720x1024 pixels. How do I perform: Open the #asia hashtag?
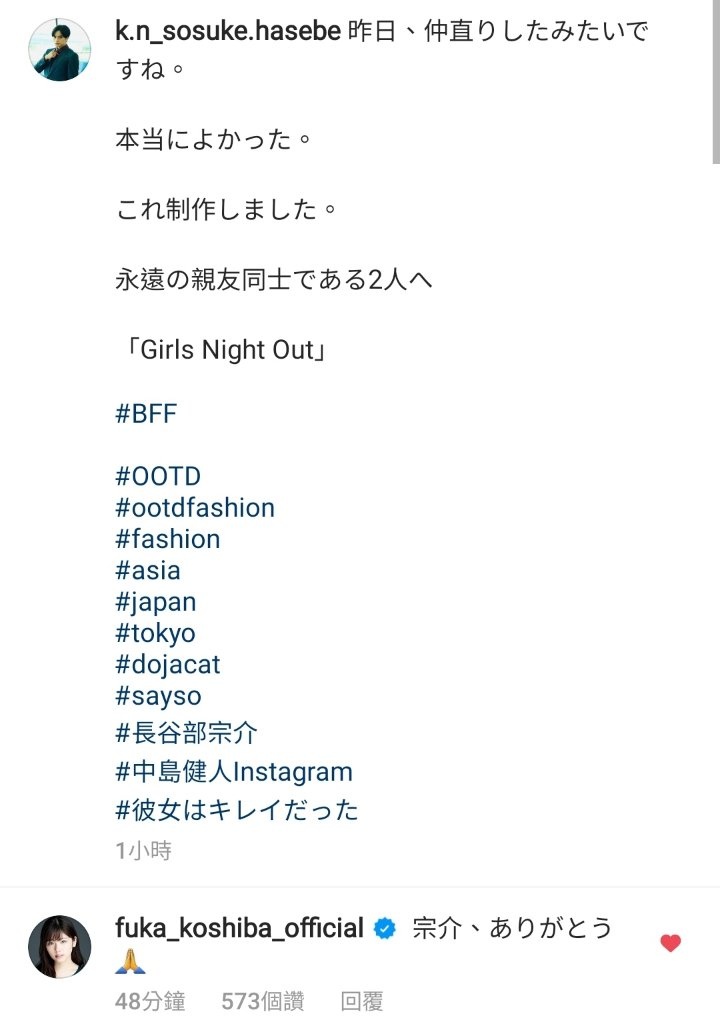click(148, 570)
